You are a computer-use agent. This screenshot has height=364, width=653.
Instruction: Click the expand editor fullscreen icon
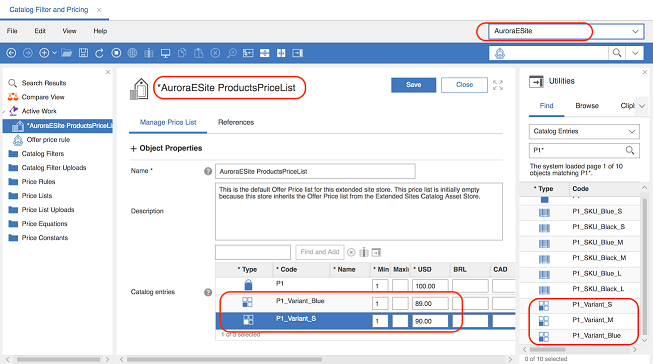click(498, 85)
